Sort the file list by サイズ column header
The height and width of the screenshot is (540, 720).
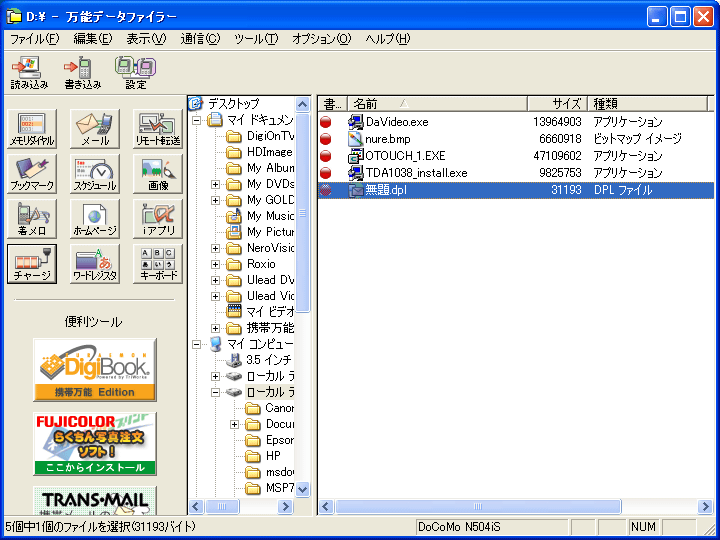pos(555,103)
